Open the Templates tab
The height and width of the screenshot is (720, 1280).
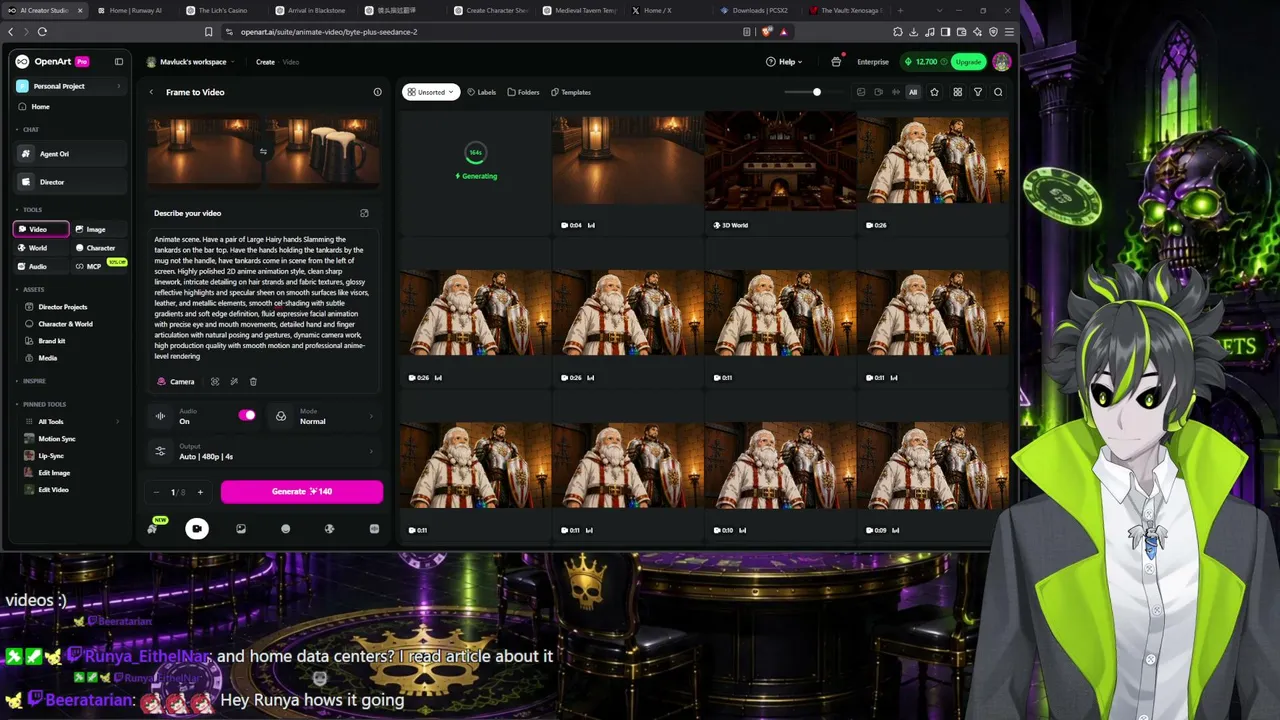pyautogui.click(x=571, y=92)
